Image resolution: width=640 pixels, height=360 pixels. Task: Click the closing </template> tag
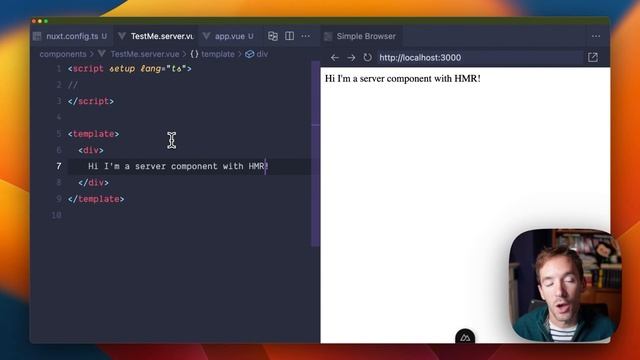(x=96, y=199)
